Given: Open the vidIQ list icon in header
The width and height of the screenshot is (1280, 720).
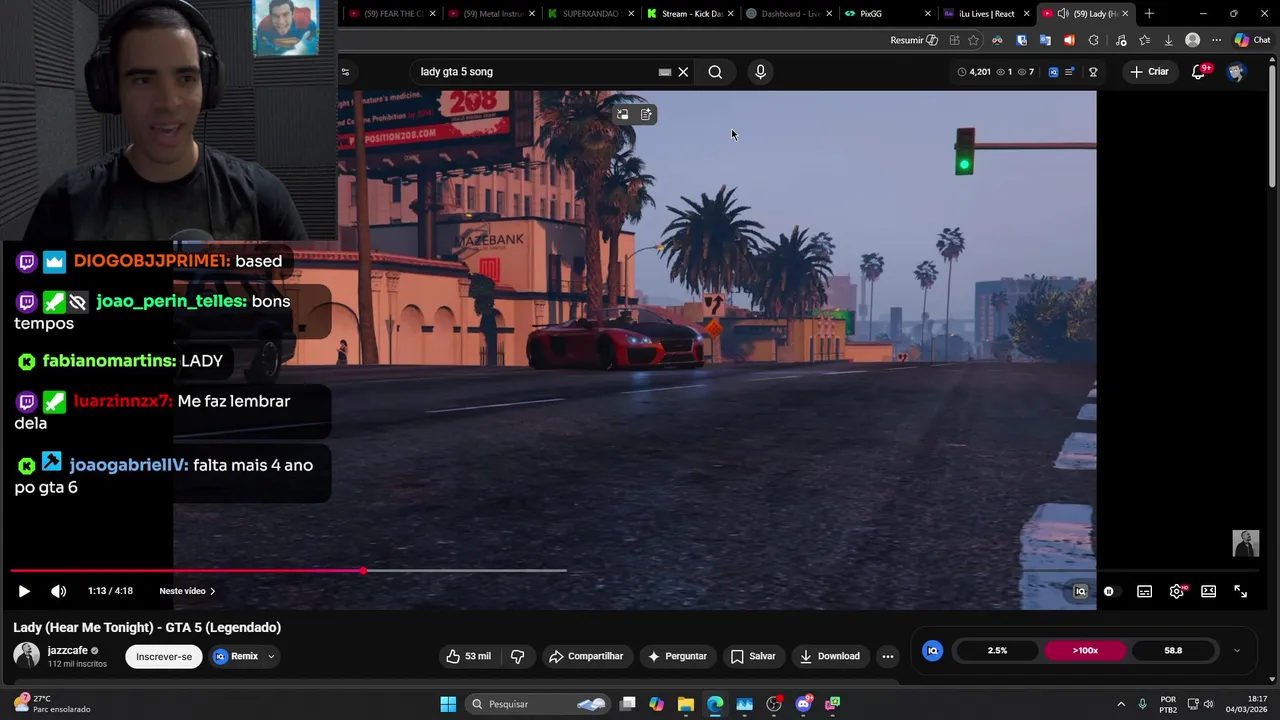Looking at the screenshot, I should click(1070, 72).
